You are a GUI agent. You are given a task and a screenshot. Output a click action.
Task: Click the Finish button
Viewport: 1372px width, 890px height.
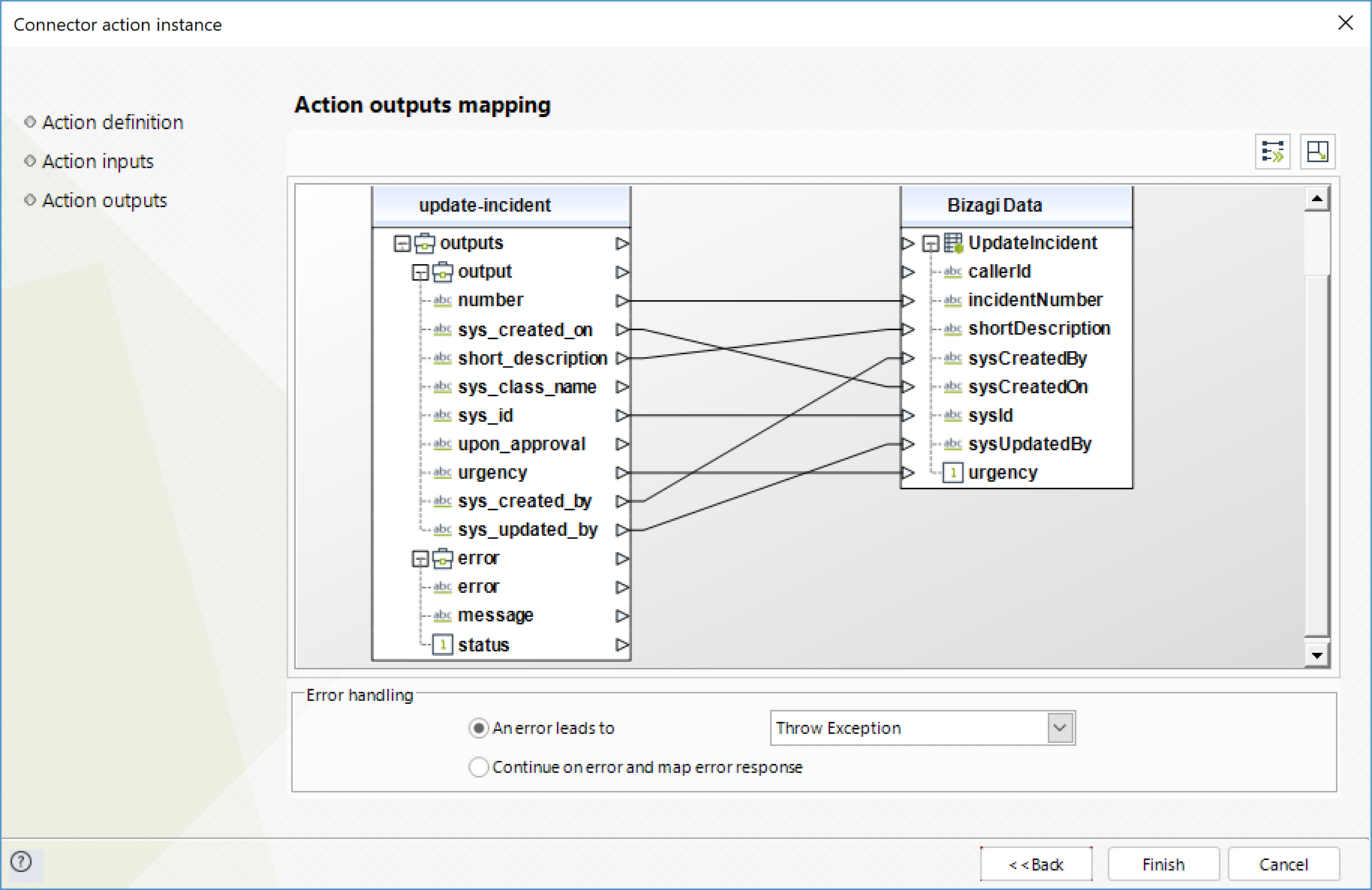click(1163, 864)
